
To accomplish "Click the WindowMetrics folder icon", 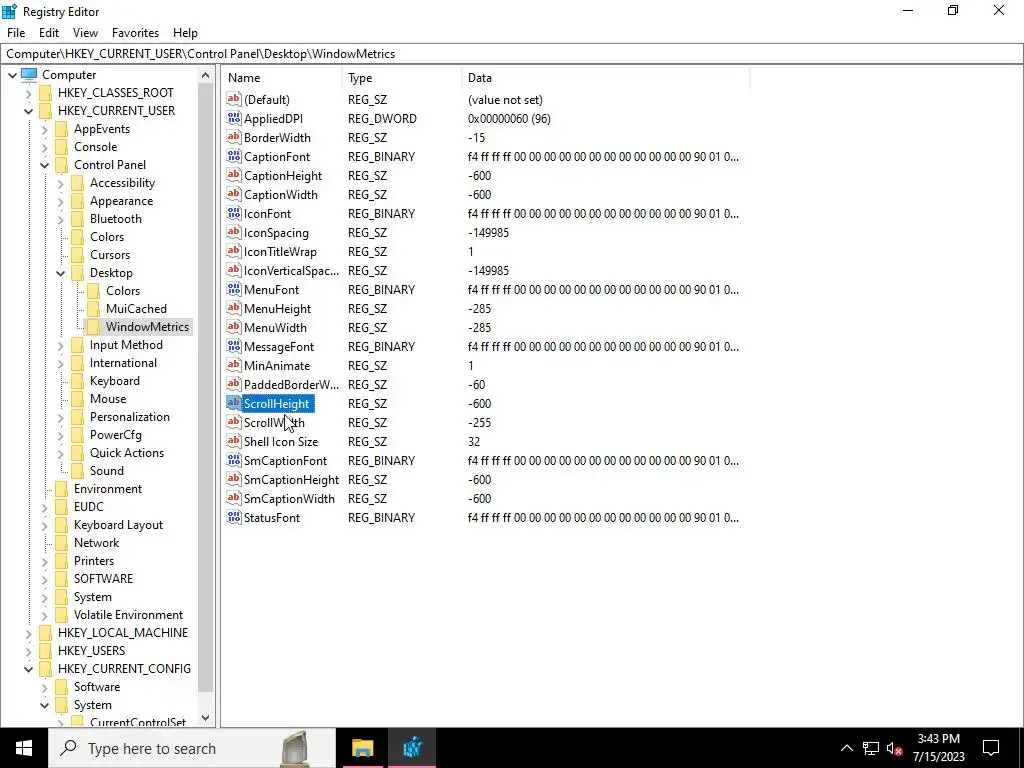I will [94, 327].
